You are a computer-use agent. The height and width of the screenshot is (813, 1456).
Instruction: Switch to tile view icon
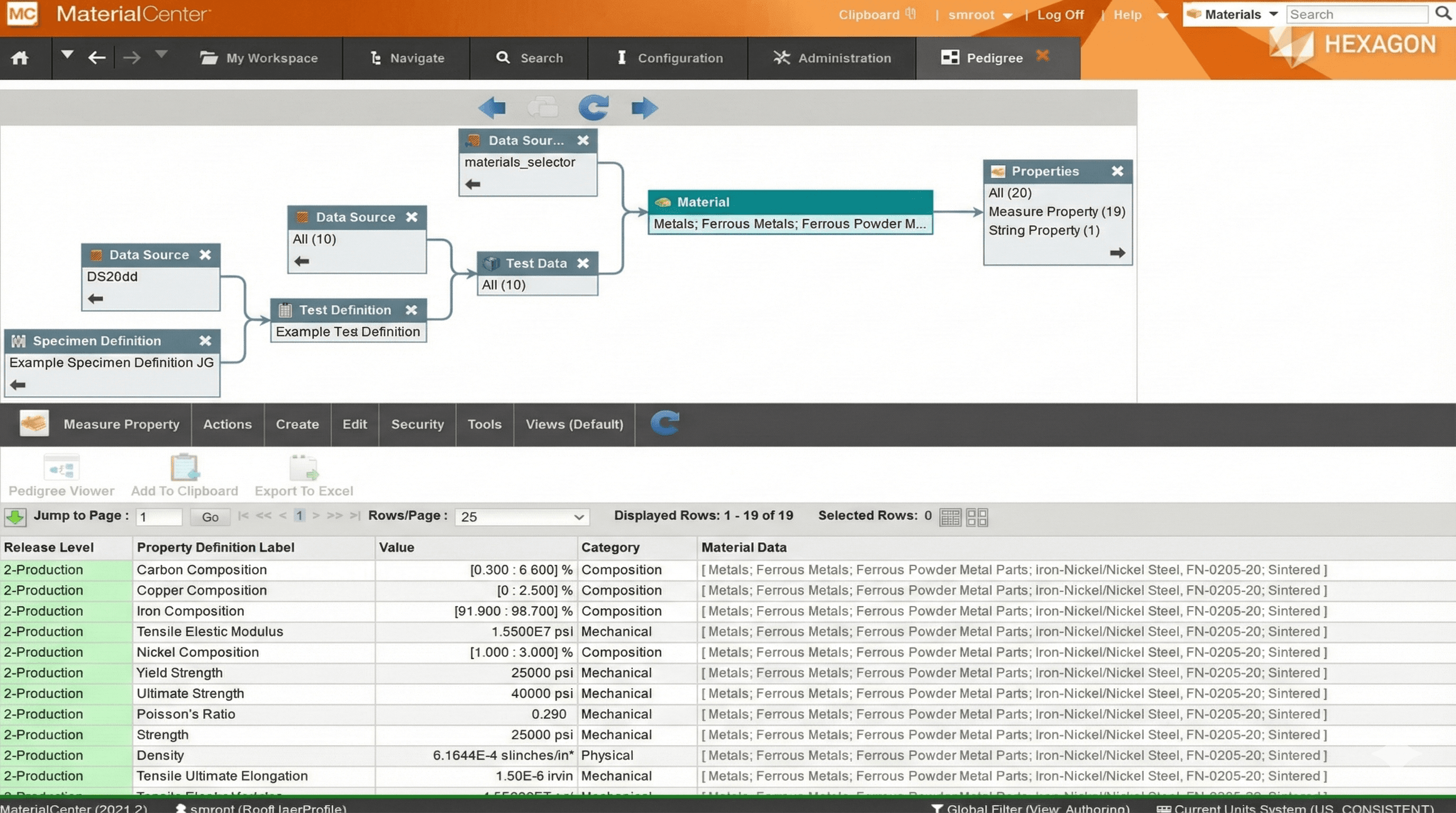(x=977, y=517)
